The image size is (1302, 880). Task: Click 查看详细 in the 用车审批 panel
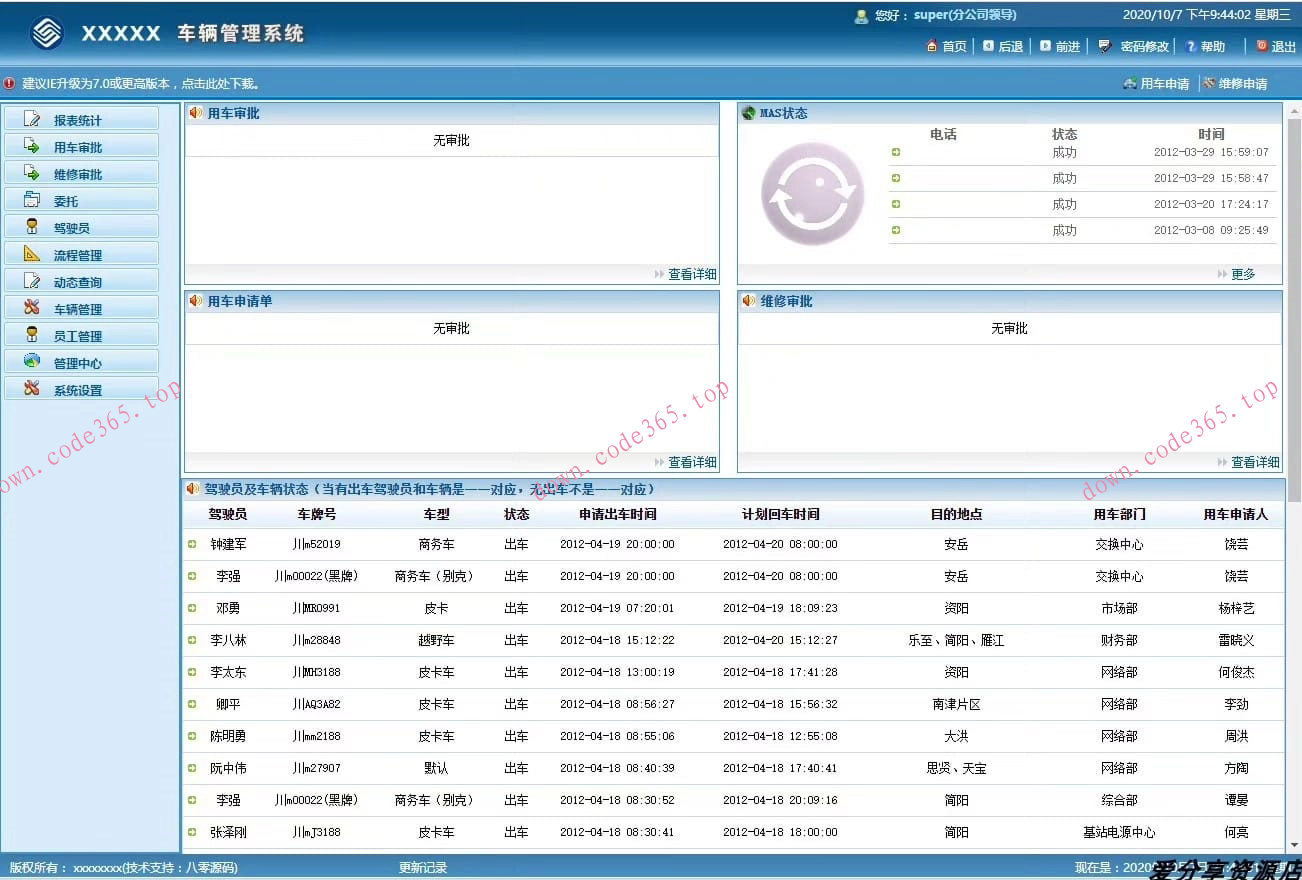click(692, 274)
